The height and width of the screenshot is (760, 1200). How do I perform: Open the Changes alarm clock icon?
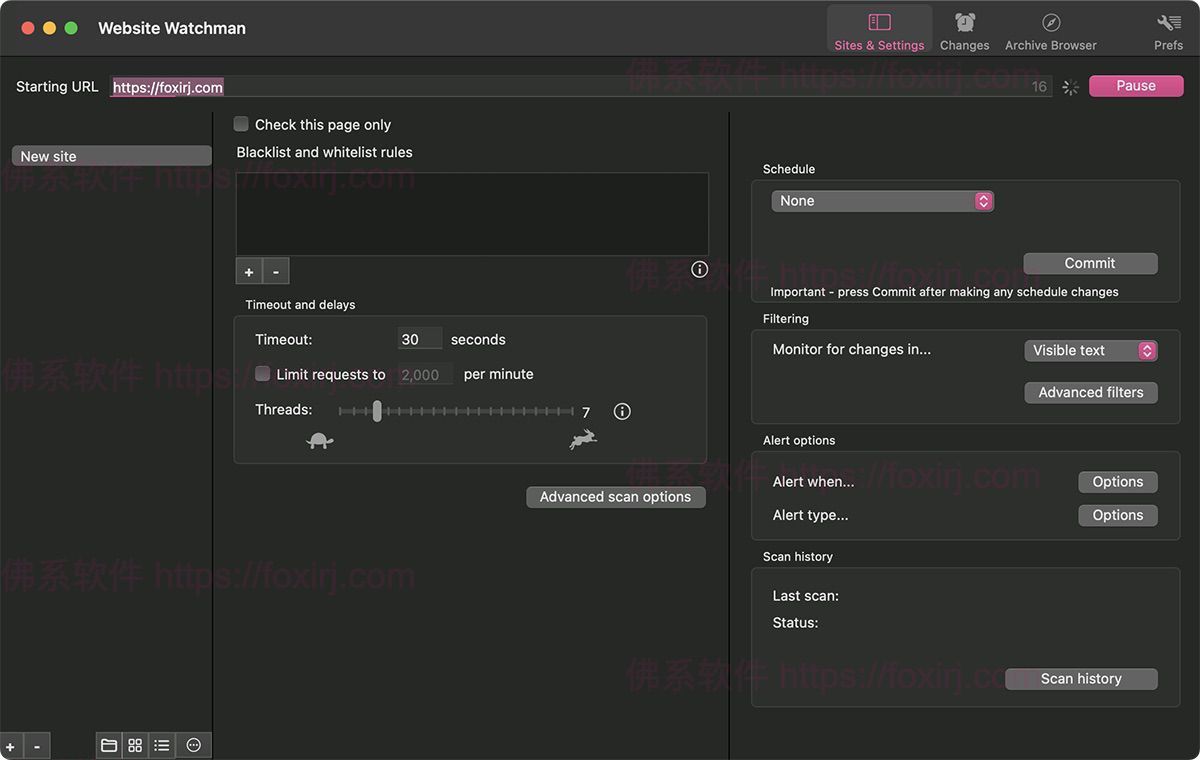pos(964,20)
